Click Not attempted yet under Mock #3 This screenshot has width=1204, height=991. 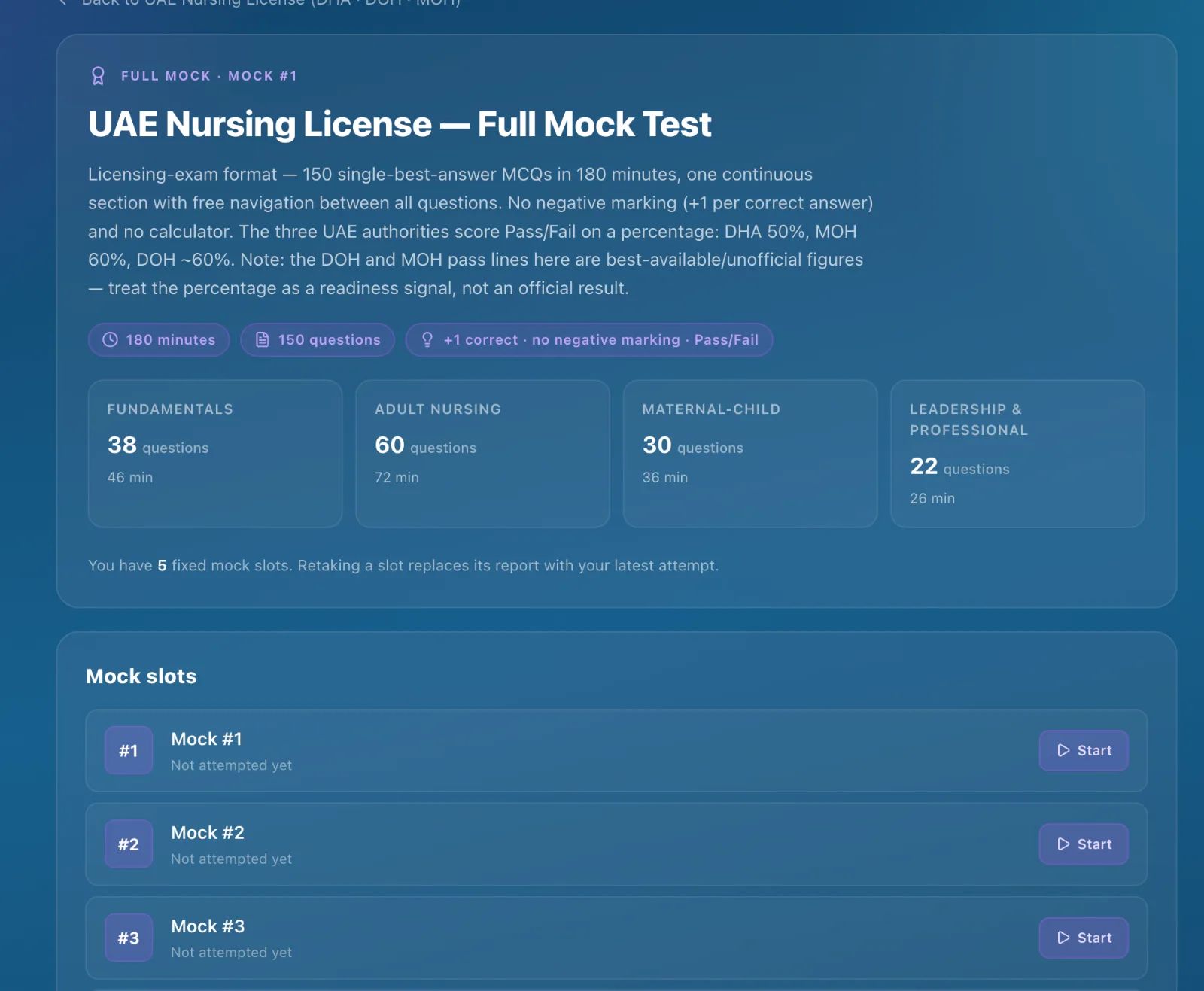pos(231,952)
